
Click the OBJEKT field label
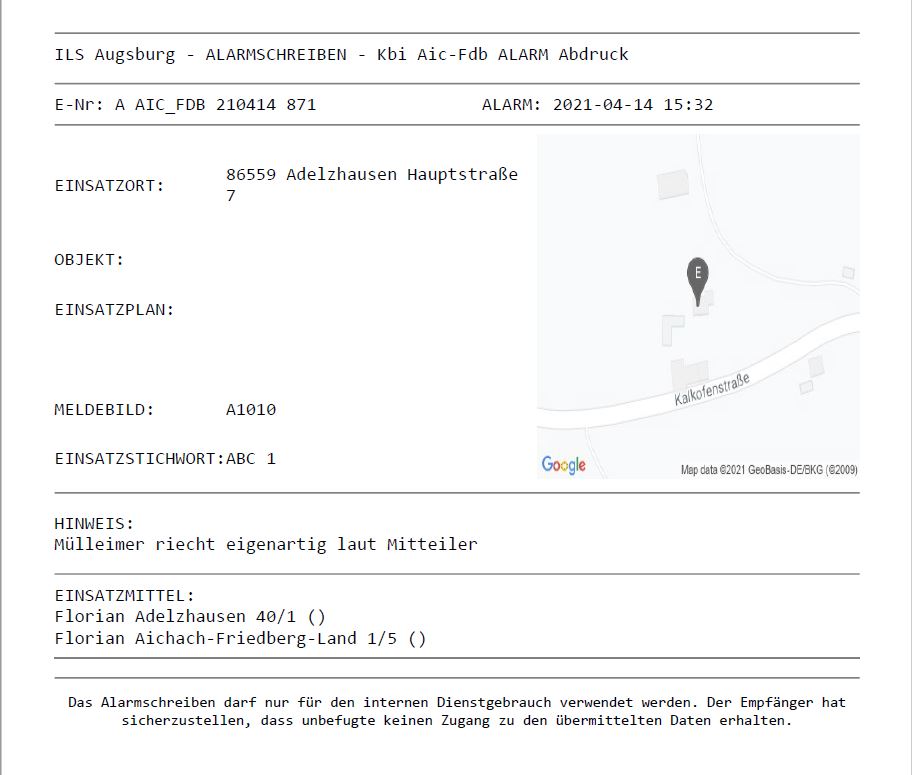click(89, 260)
